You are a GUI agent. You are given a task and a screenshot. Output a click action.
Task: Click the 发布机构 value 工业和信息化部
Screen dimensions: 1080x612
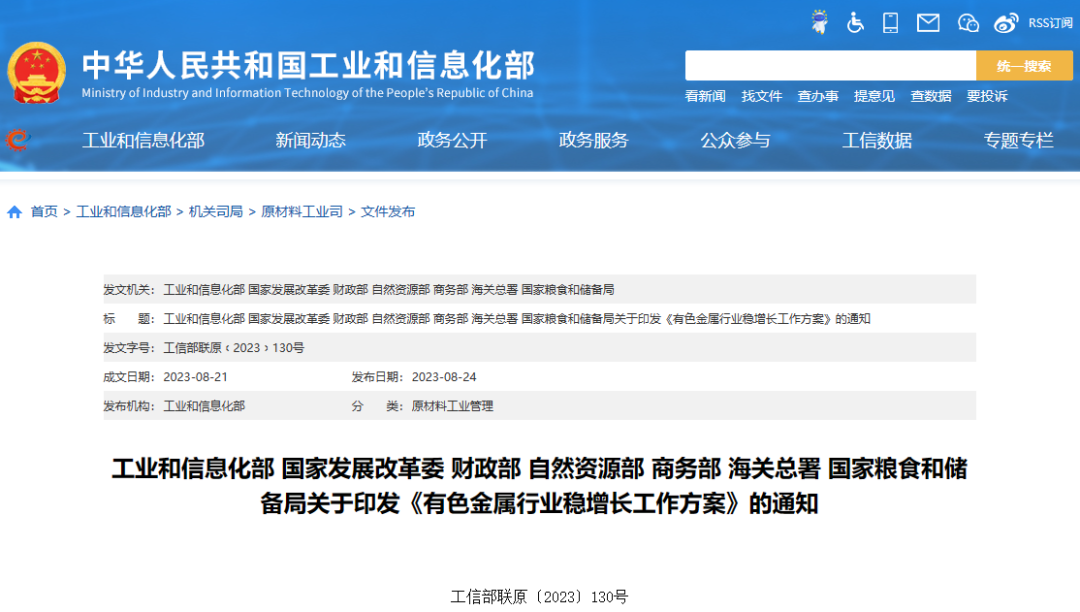pos(204,406)
